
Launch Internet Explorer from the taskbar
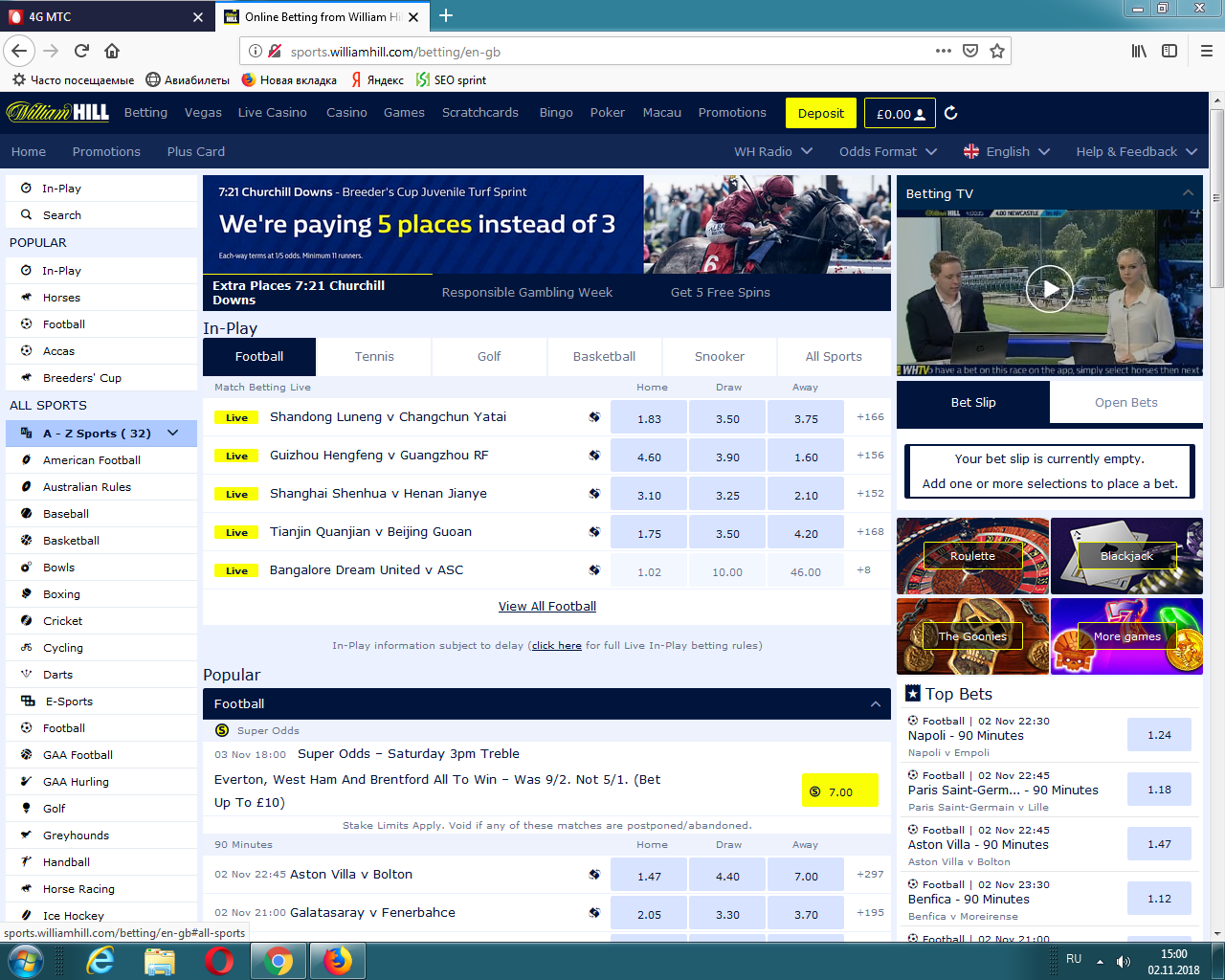(x=100, y=960)
